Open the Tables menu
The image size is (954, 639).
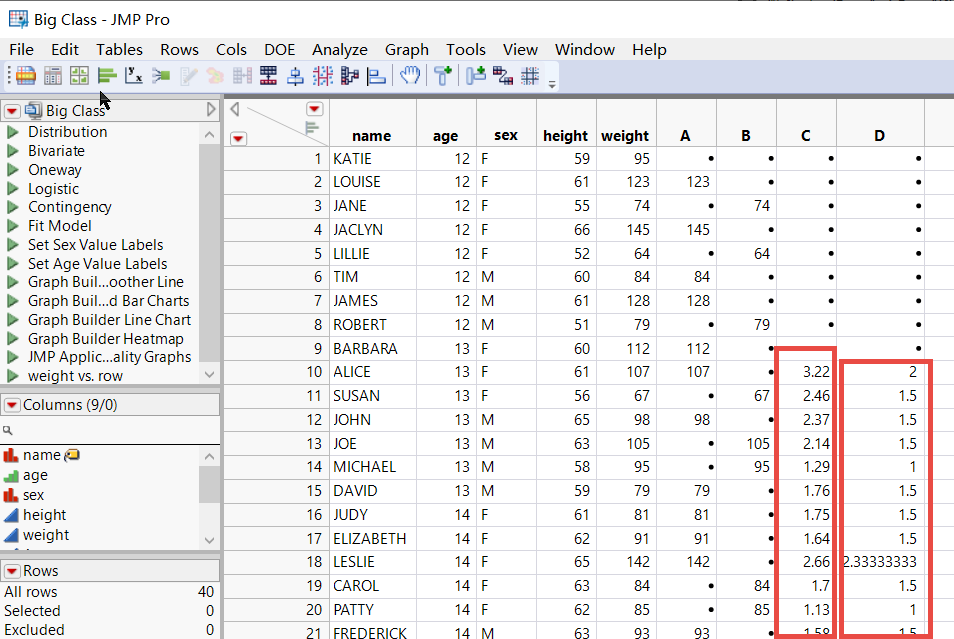pos(119,49)
